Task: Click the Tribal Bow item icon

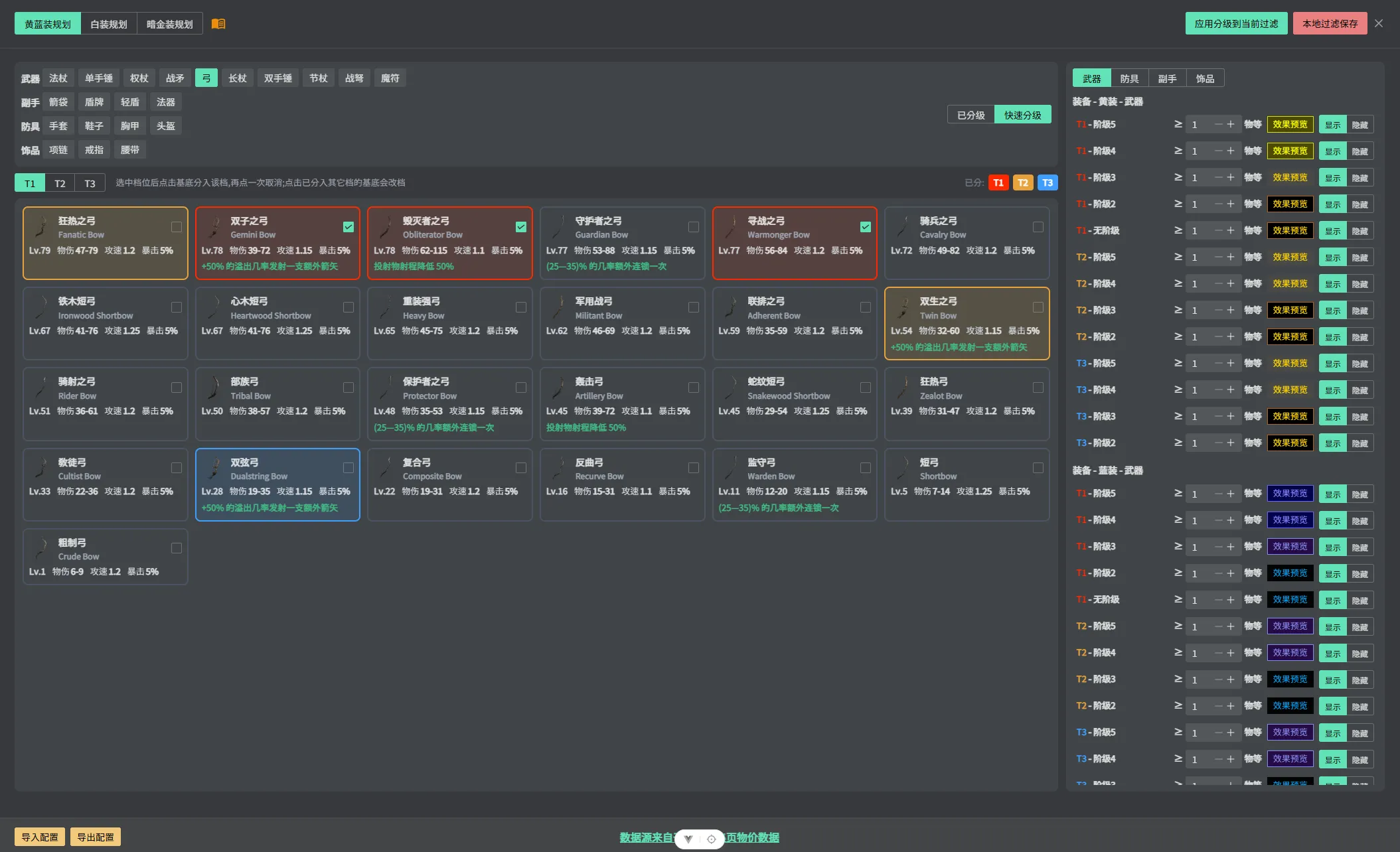Action: [214, 388]
